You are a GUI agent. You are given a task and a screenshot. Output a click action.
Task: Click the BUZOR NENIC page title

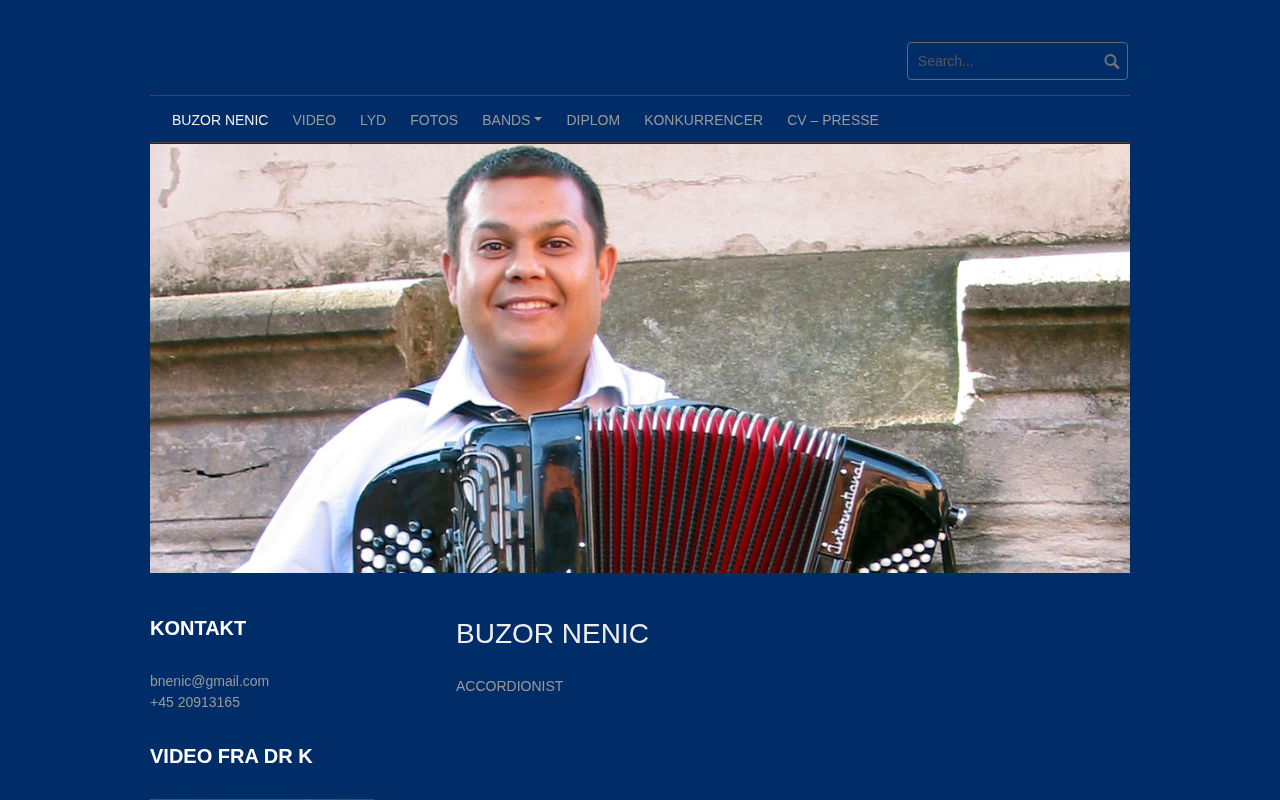552,633
